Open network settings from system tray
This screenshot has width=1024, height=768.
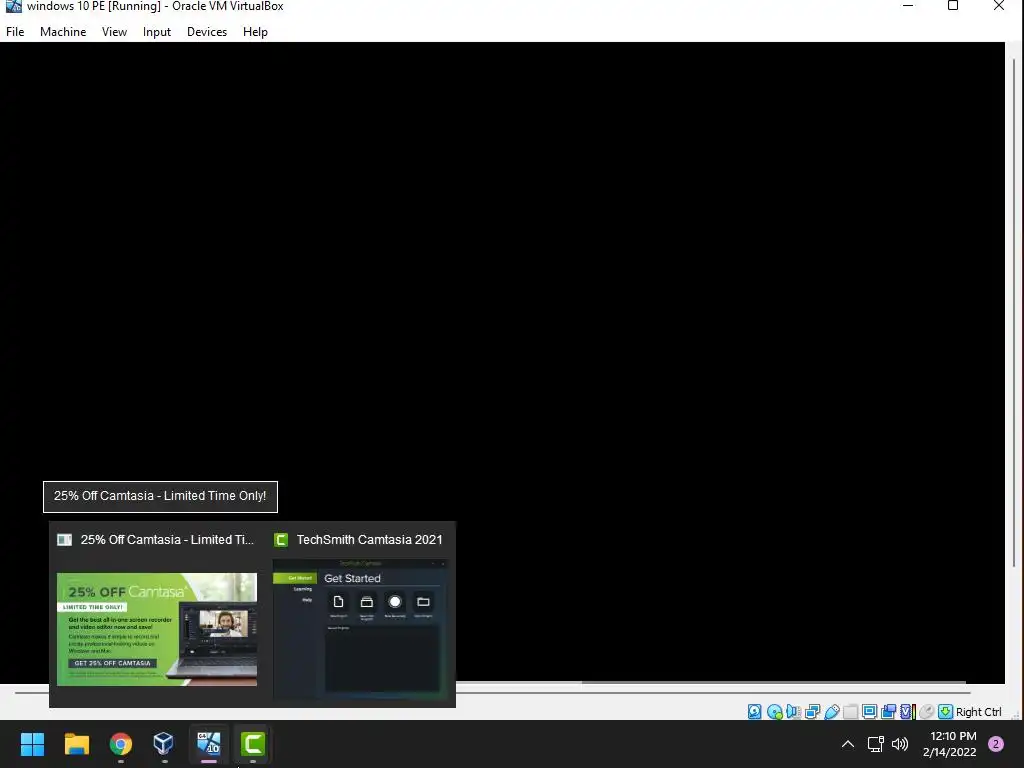pos(875,744)
